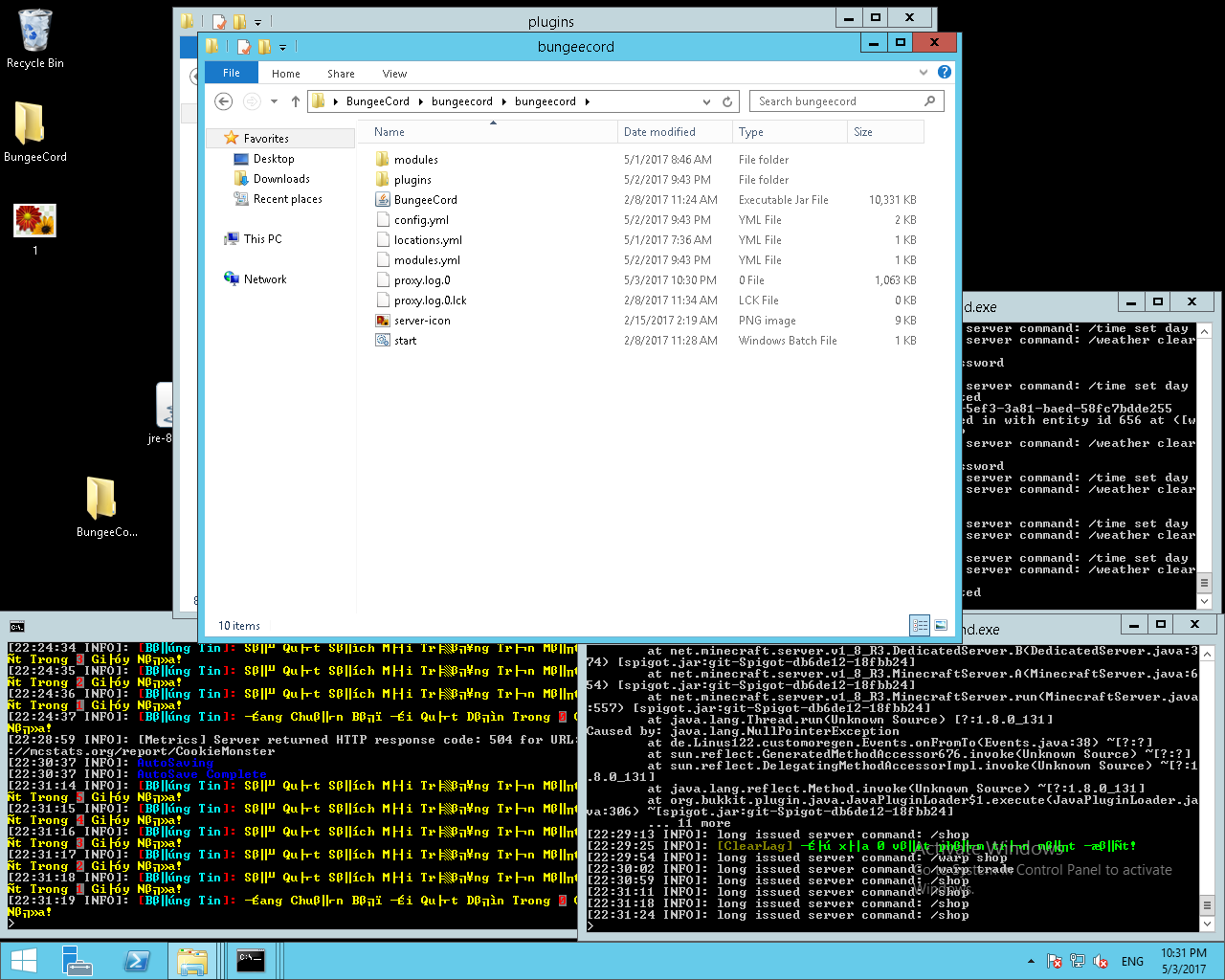Refresh the current folder view
The height and width of the screenshot is (980, 1225).
(x=727, y=101)
